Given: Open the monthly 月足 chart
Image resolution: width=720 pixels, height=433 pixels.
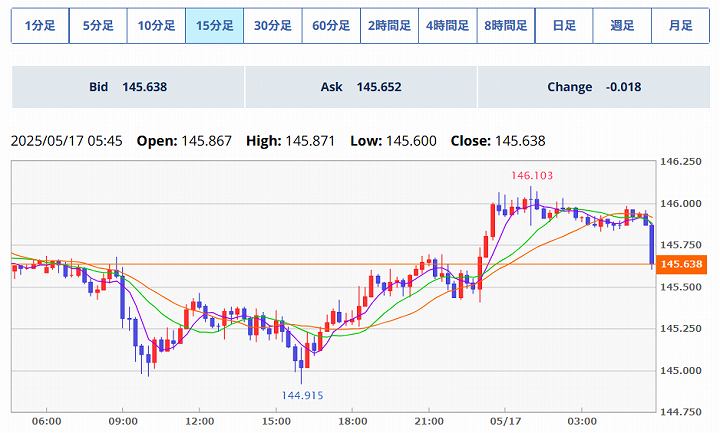Looking at the screenshot, I should [680, 25].
